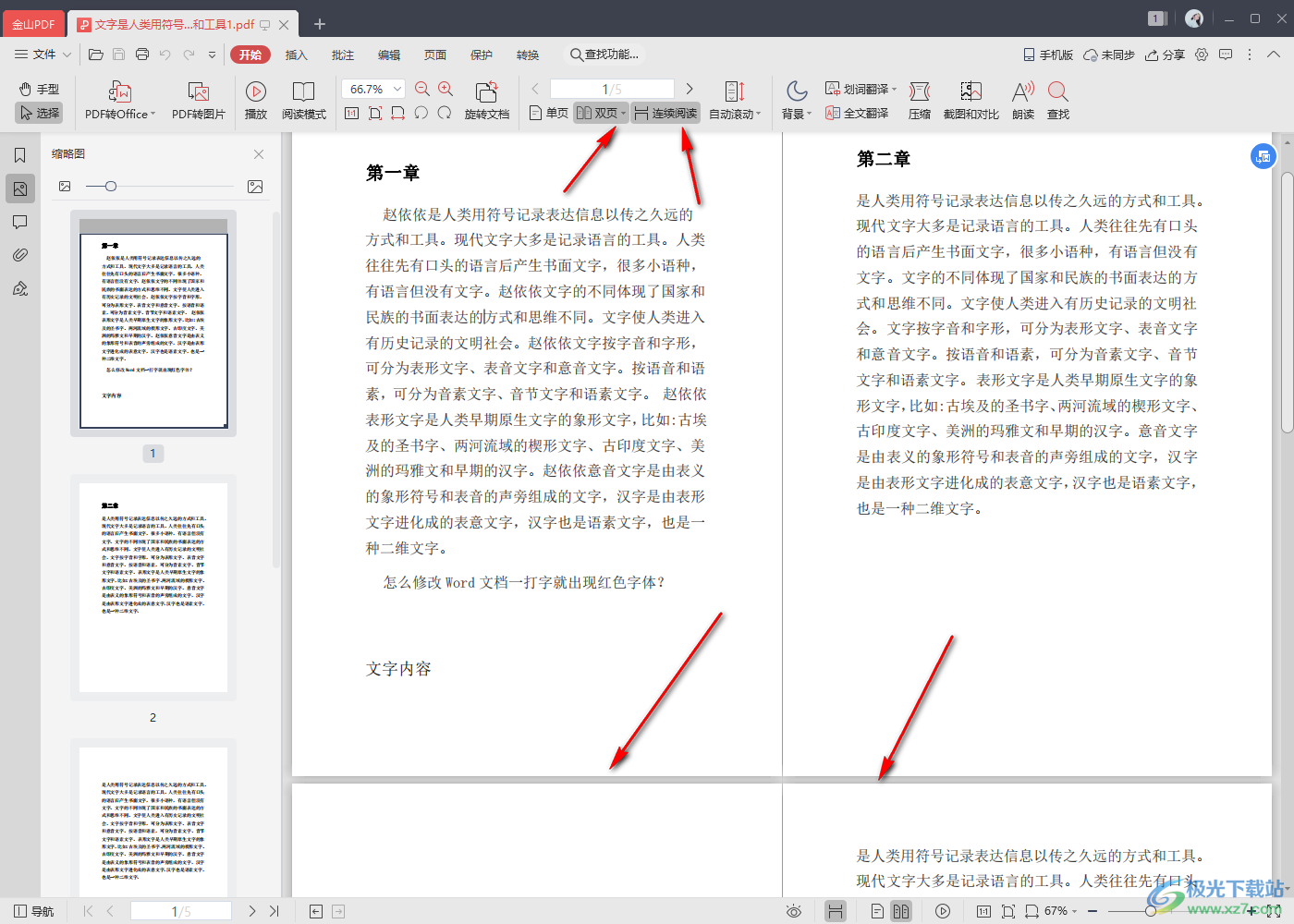Viewport: 1294px width, 924px height.
Task: Select the Hand tool (手型)
Action: click(x=39, y=90)
